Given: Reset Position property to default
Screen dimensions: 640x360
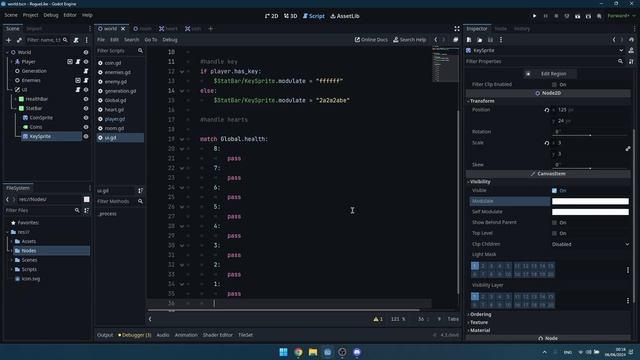Looking at the screenshot, I should pos(547,110).
